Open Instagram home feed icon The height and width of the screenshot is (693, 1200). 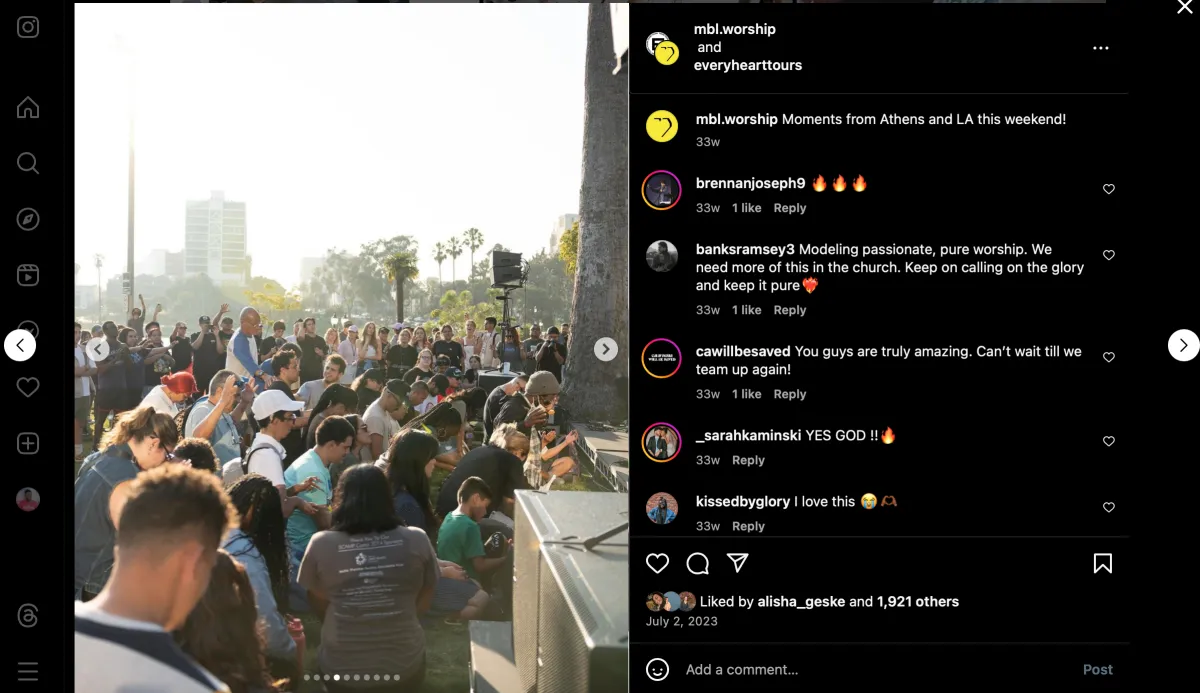coord(28,107)
